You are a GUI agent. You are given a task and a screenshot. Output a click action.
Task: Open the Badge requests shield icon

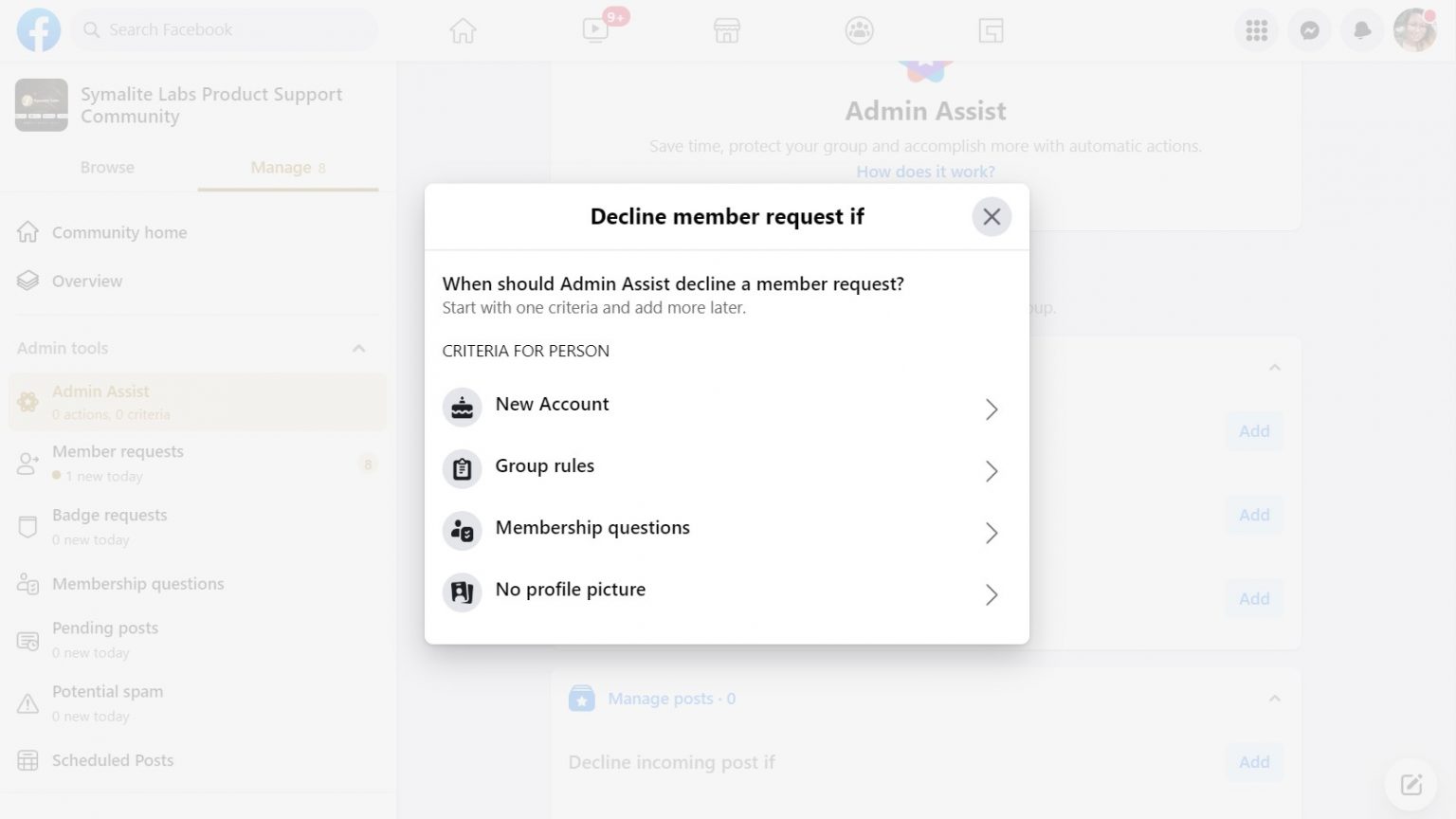pyautogui.click(x=27, y=526)
